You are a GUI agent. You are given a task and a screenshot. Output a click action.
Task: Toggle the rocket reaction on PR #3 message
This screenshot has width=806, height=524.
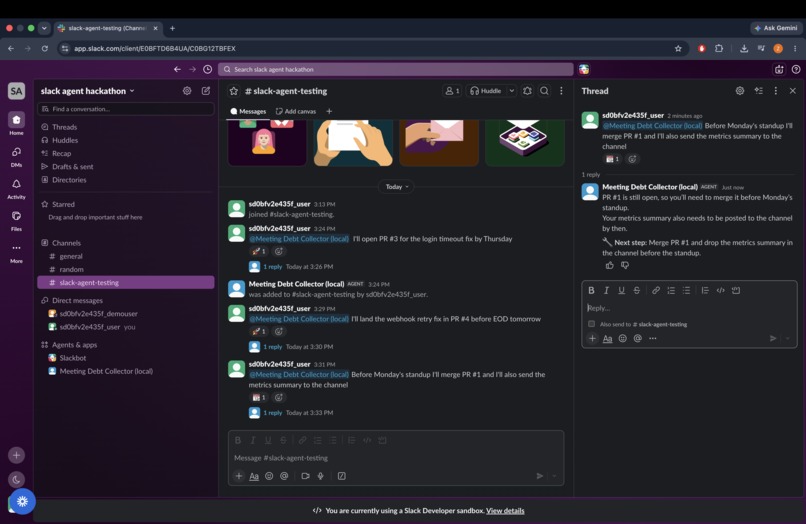pos(258,251)
